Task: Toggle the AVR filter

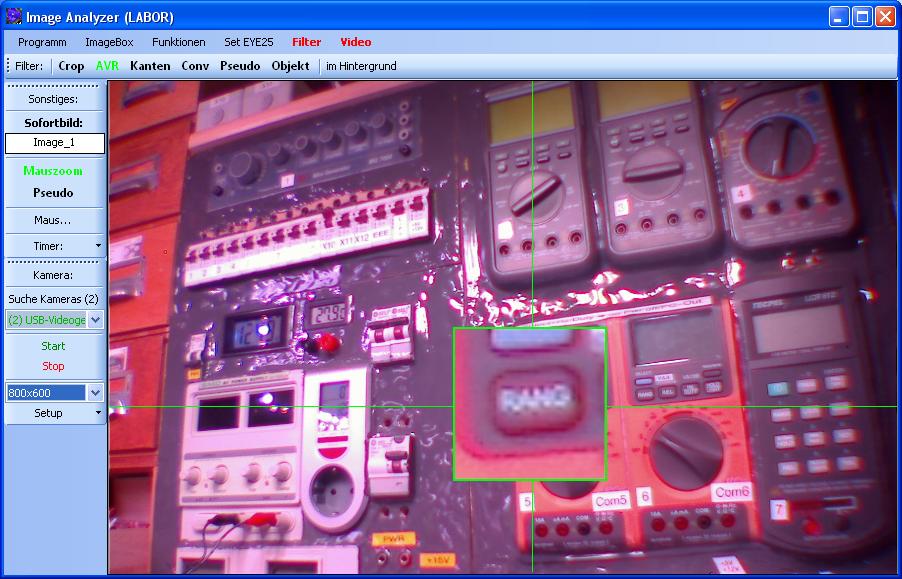Action: [x=107, y=66]
